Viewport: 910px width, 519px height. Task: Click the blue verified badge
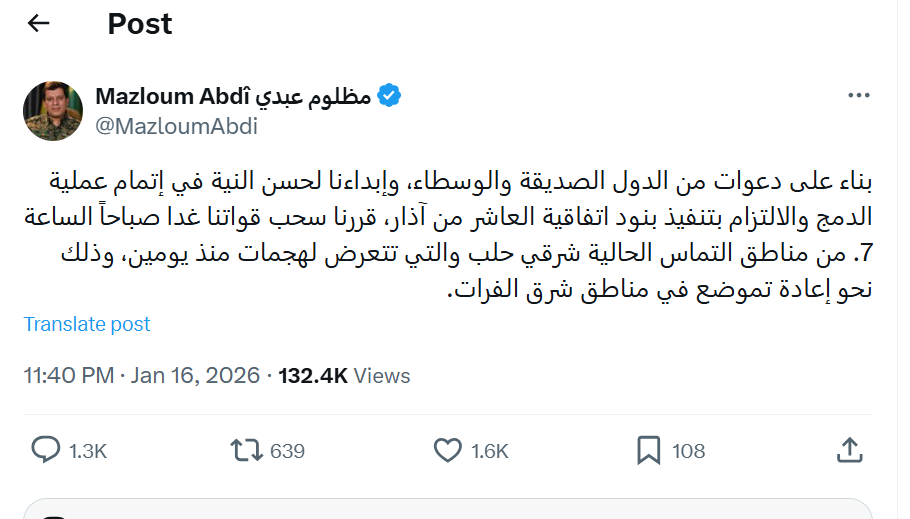click(x=389, y=96)
